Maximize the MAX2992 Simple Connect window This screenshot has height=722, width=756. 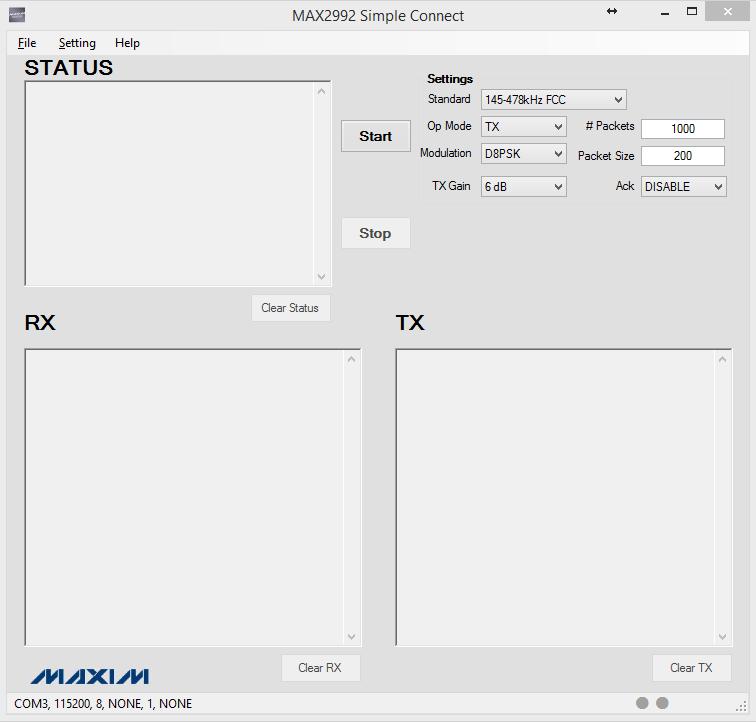click(692, 12)
